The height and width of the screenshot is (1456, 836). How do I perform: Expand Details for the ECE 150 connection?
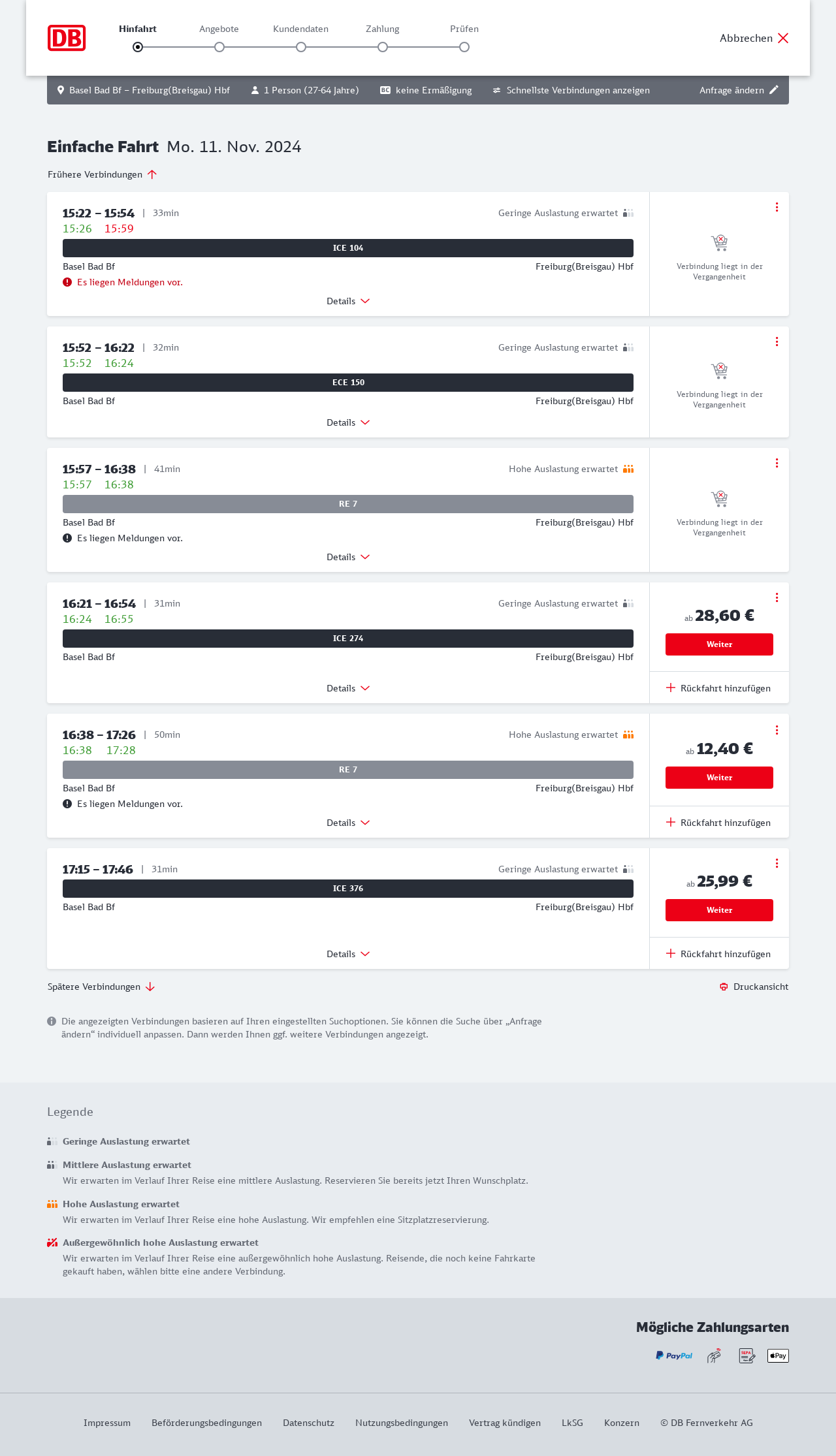(x=348, y=422)
